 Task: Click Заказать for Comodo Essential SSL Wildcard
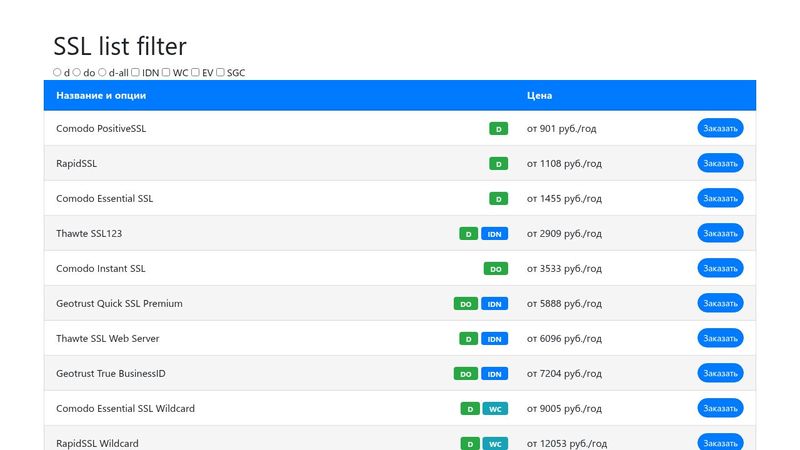pos(720,408)
